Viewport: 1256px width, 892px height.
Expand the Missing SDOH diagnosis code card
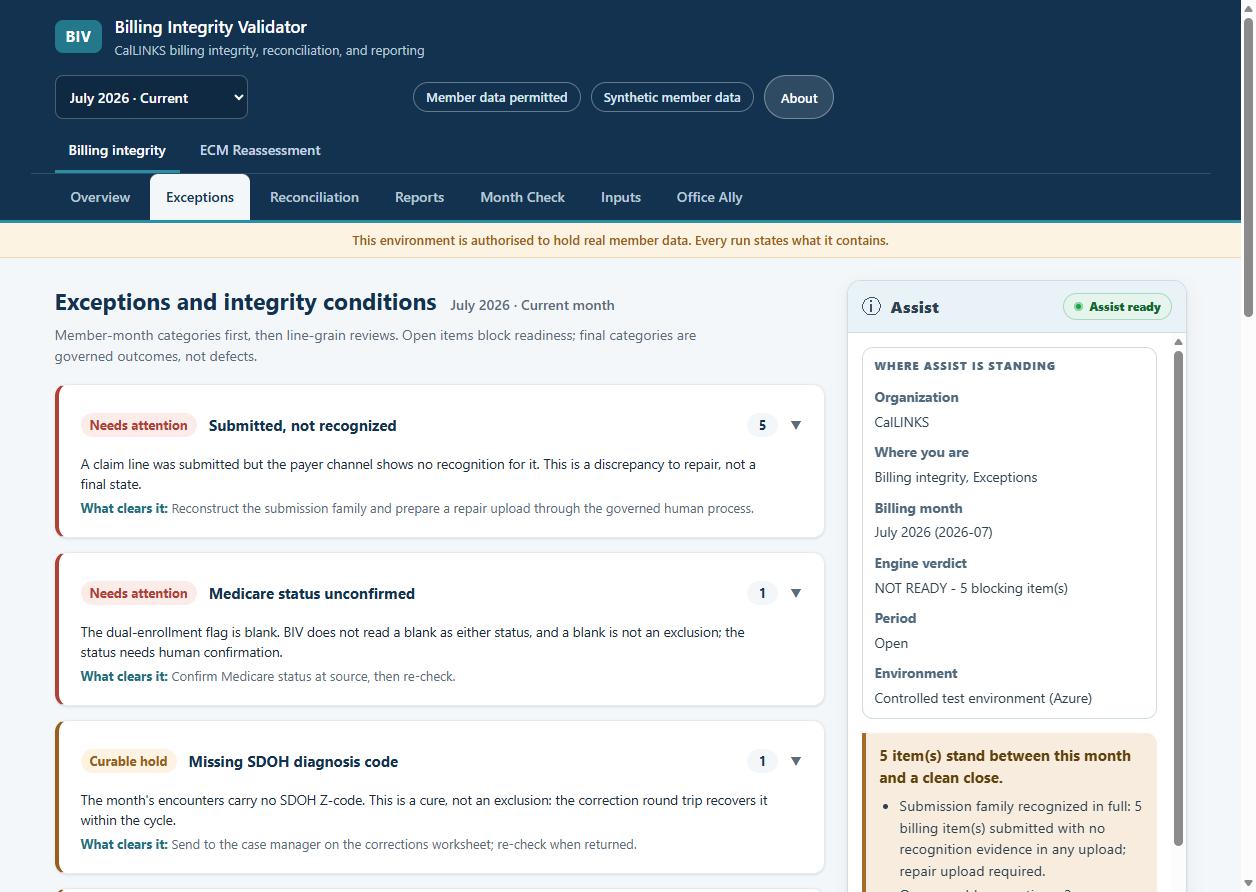(x=796, y=761)
